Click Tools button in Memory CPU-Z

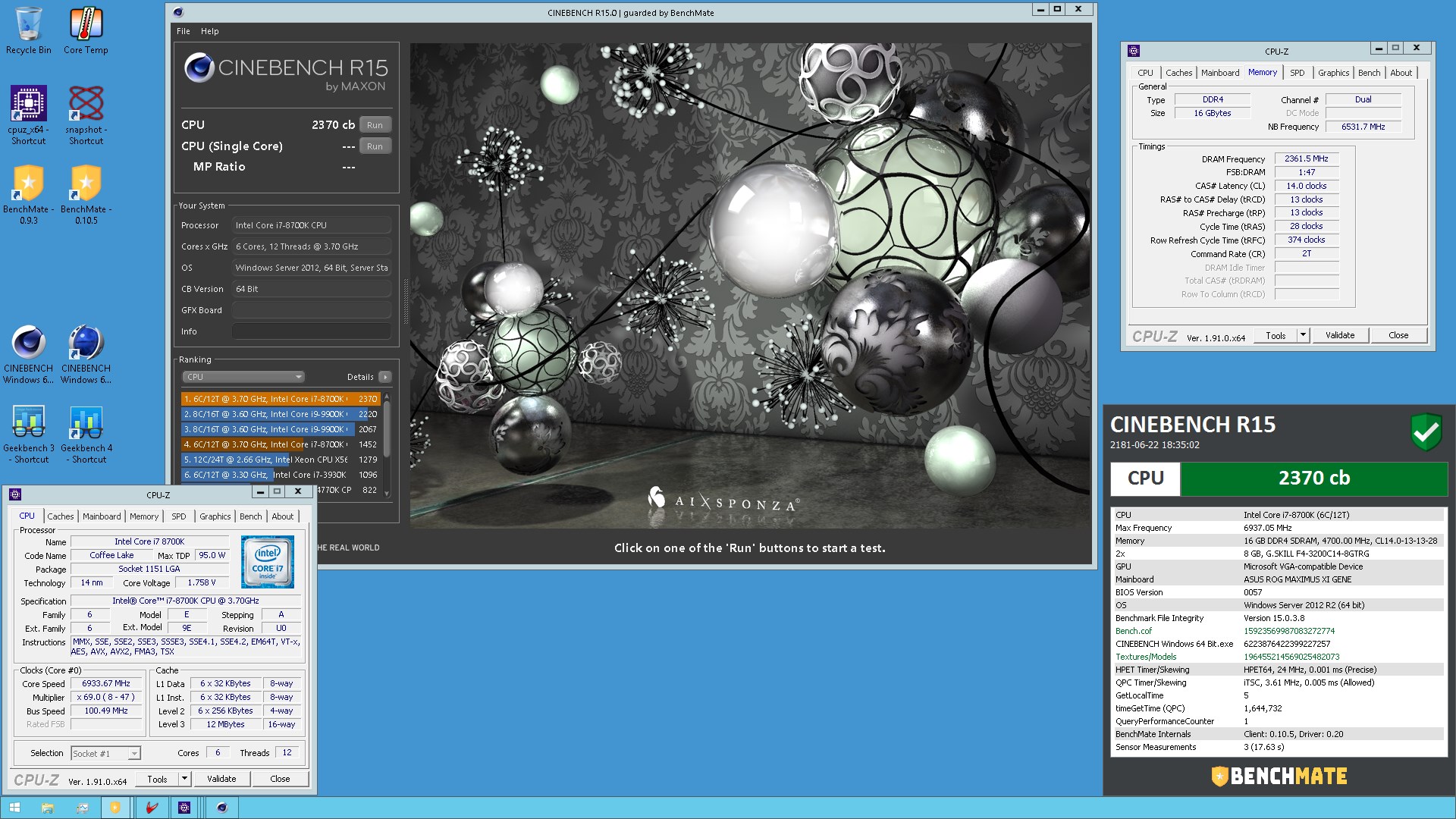pyautogui.click(x=1276, y=335)
